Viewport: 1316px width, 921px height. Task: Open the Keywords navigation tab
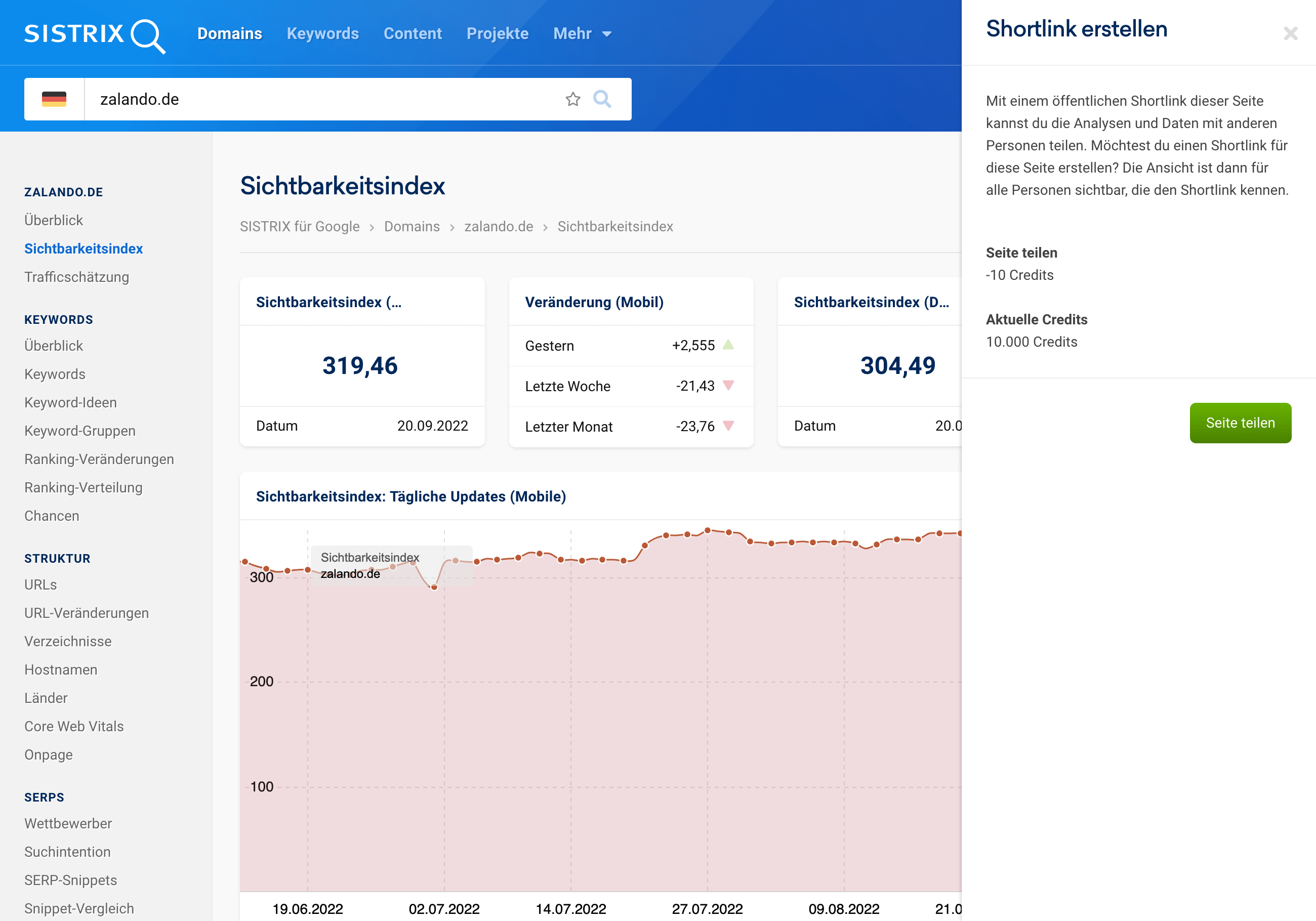pyautogui.click(x=323, y=34)
